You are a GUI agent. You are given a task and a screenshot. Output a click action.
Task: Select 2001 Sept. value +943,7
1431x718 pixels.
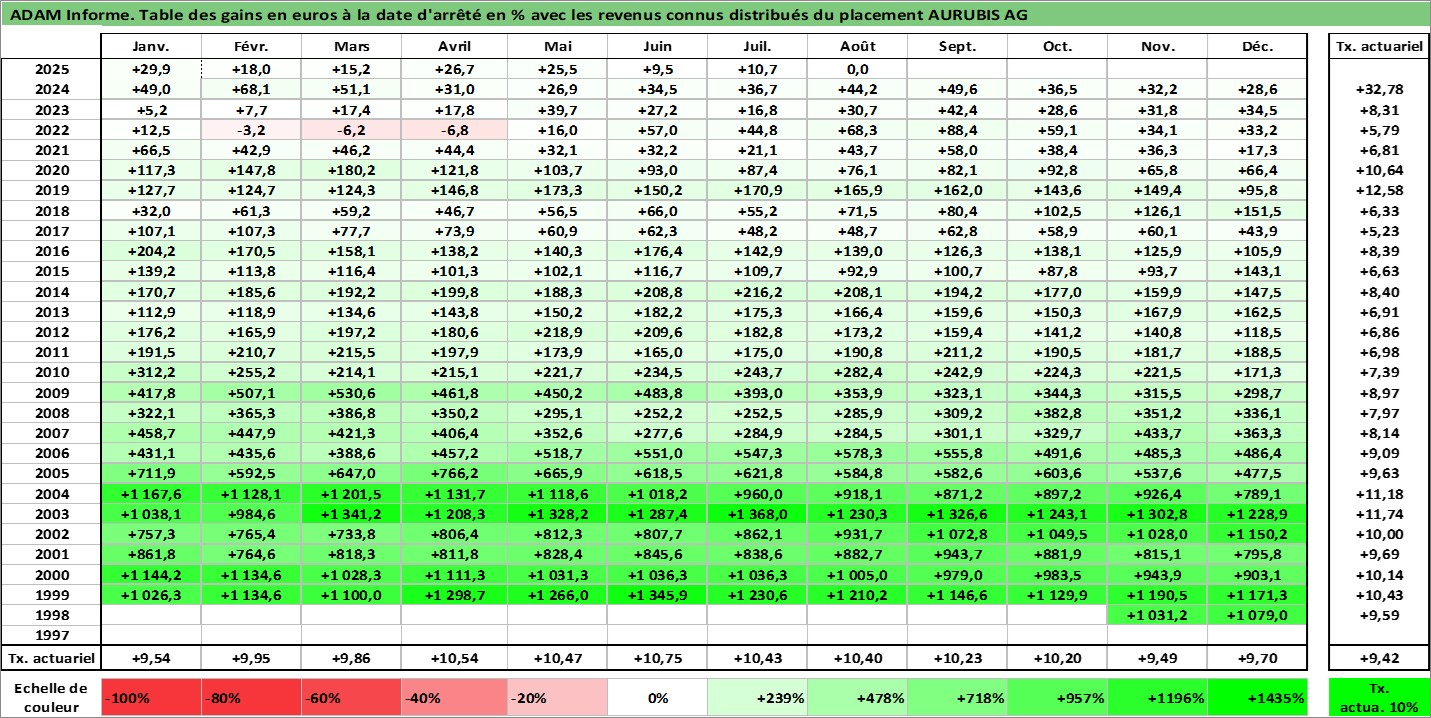click(958, 555)
